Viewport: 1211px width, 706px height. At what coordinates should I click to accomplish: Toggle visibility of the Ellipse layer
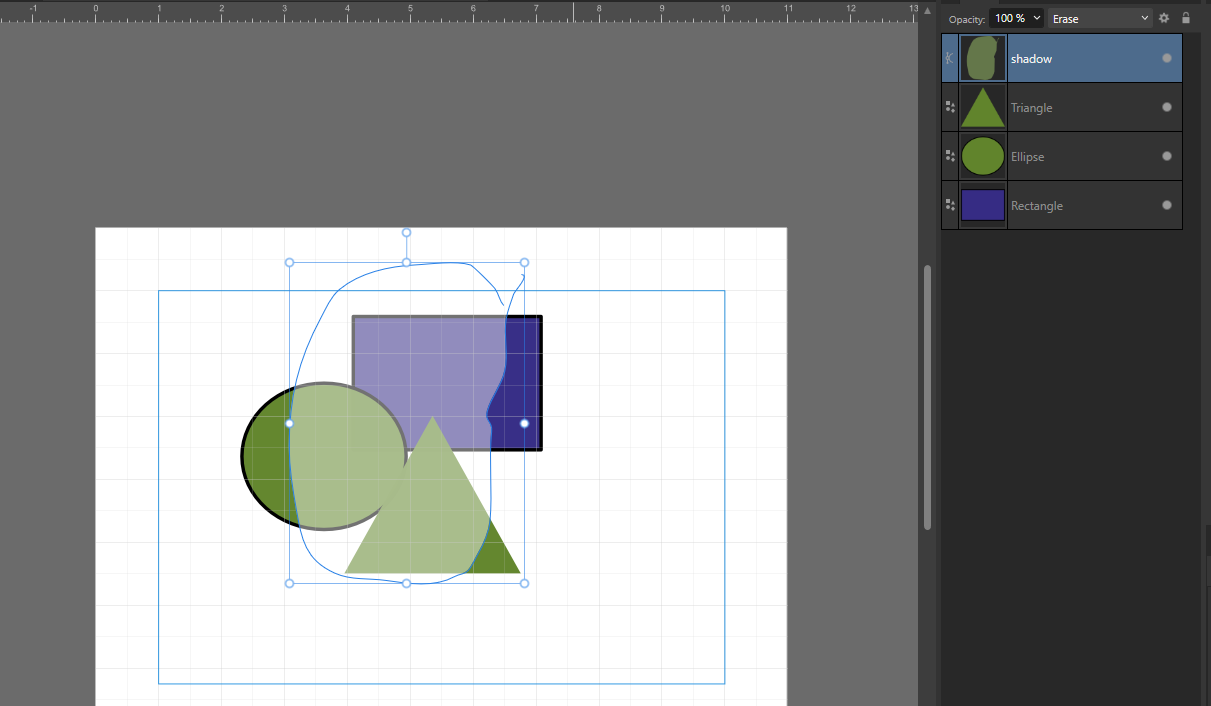(1166, 156)
